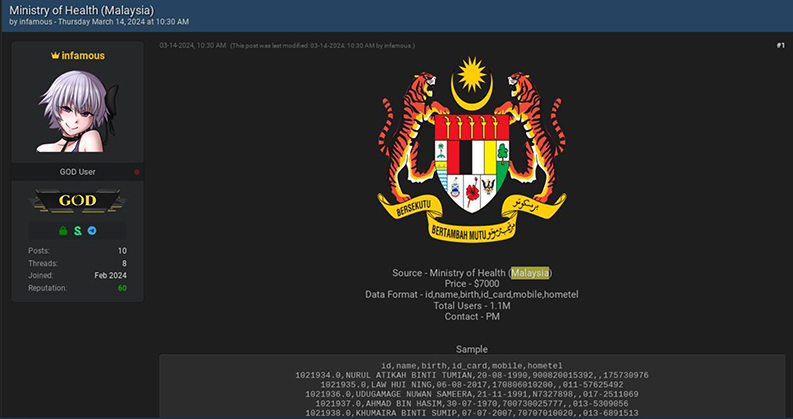Click the Malaysian coat of arms image

click(471, 149)
